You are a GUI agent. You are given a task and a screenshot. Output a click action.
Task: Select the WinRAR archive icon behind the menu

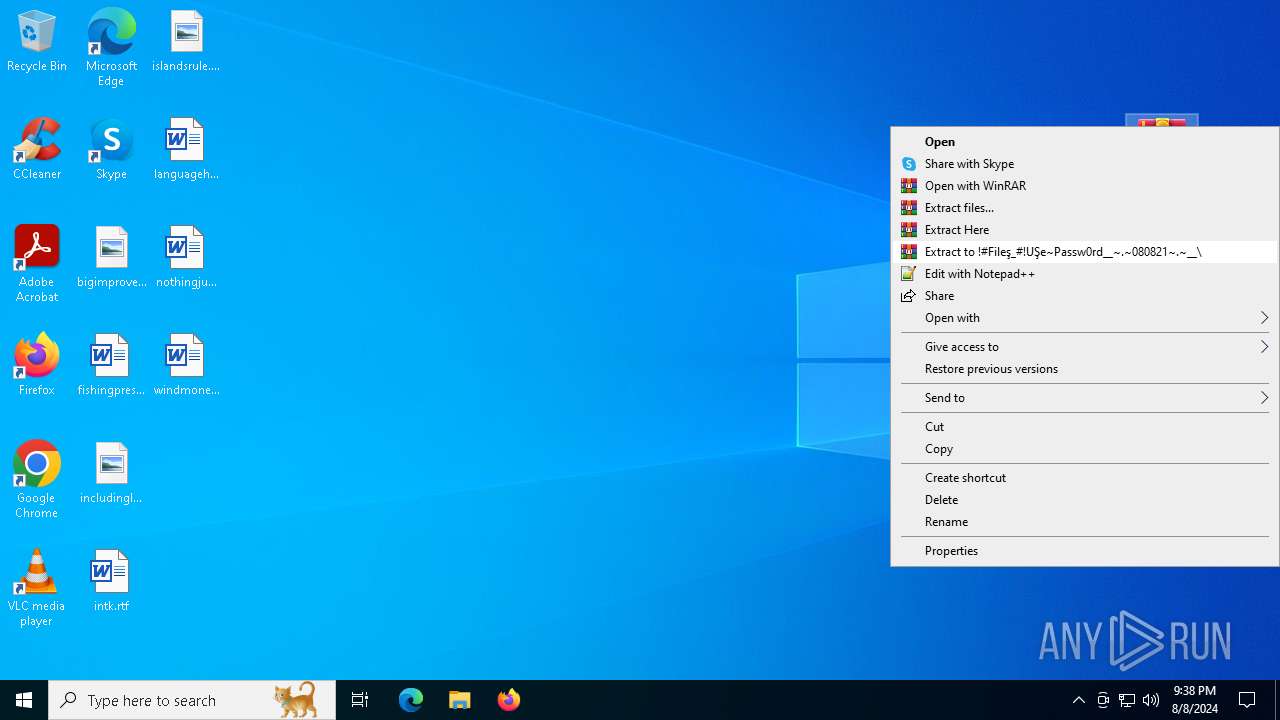(1162, 121)
